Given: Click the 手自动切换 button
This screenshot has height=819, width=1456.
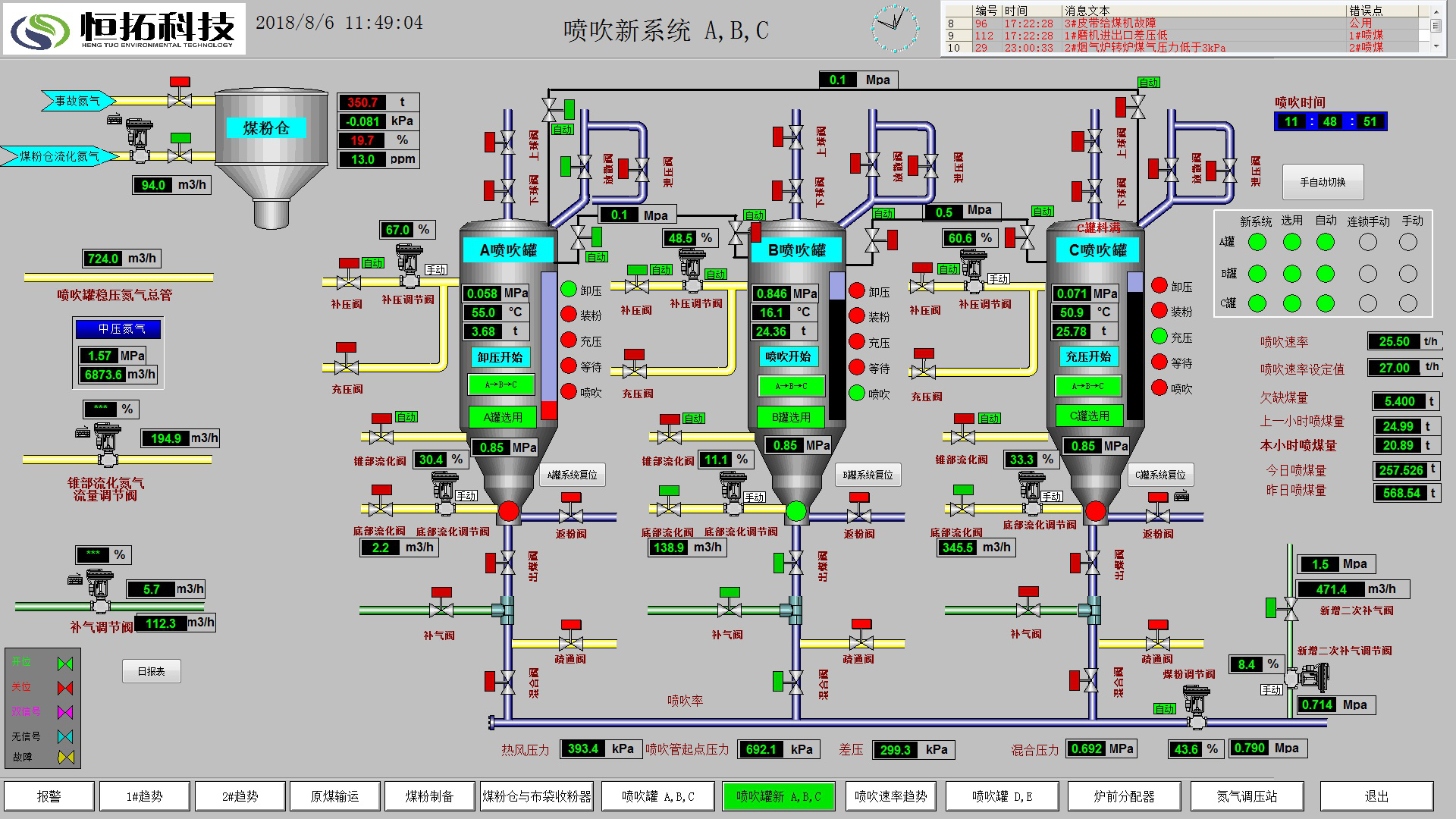Looking at the screenshot, I should (x=1323, y=182).
